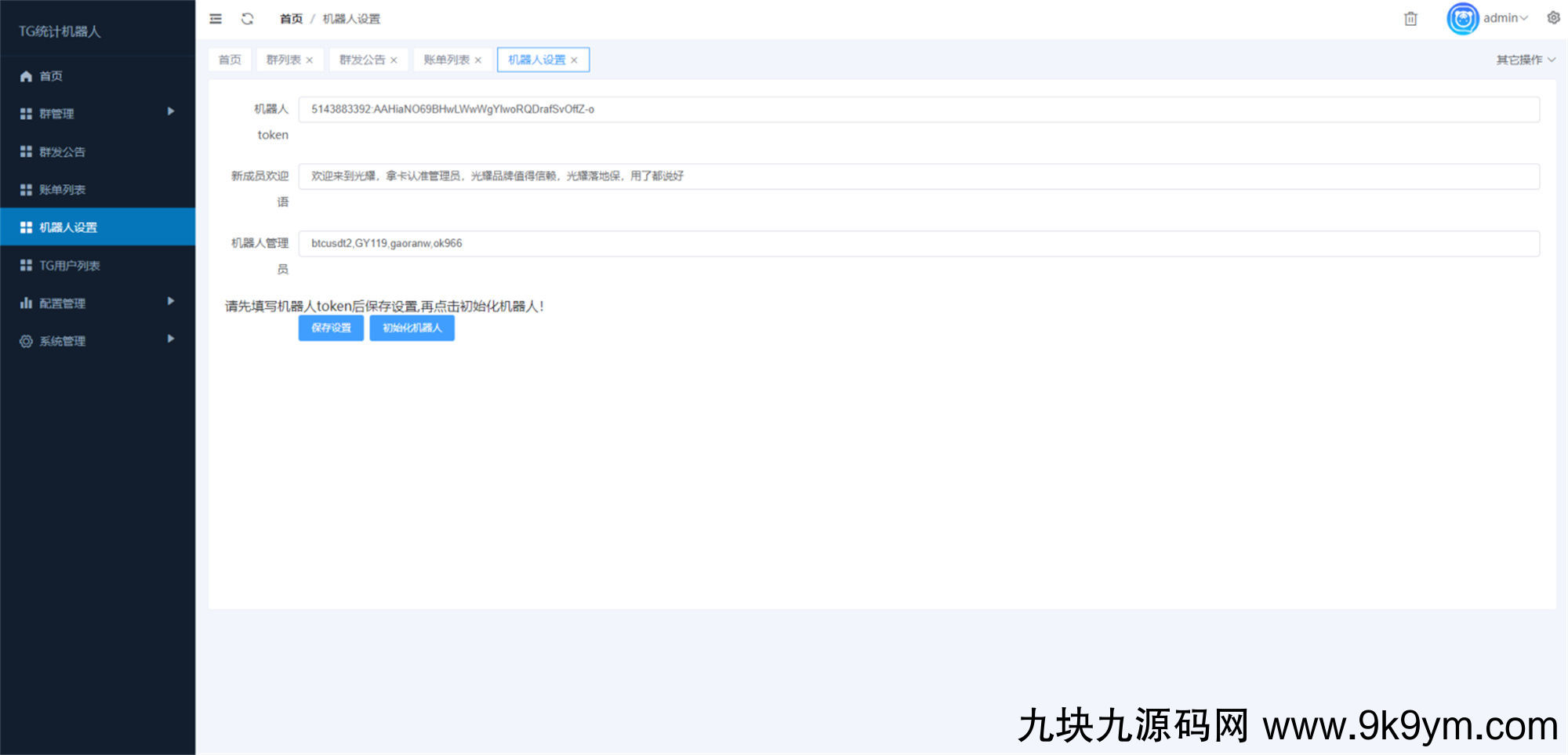This screenshot has height=755, width=1568.
Task: Click the trash can icon in header
Action: coord(1410,19)
